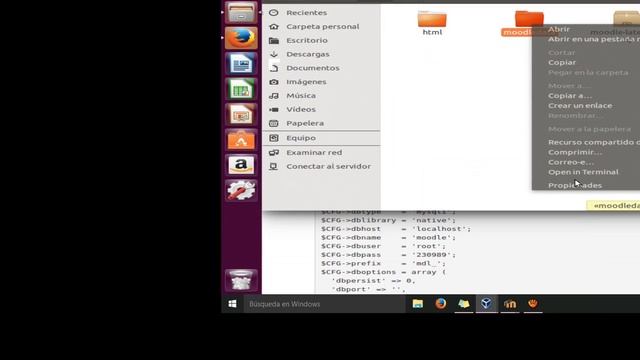Select Copiar from the context menu
The height and width of the screenshot is (360, 640).
coord(562,62)
